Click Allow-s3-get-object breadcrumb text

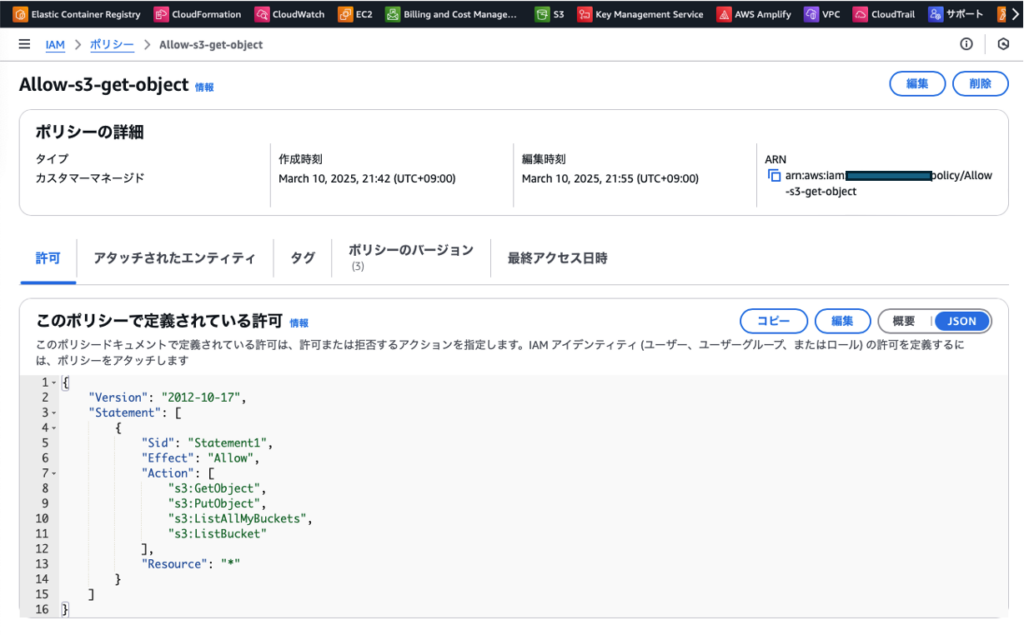point(211,44)
